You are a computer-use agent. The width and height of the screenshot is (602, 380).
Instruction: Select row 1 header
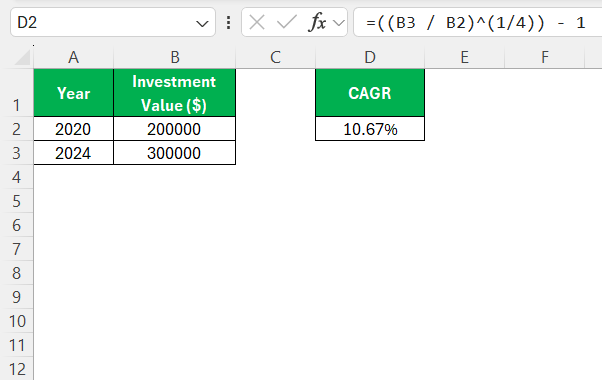coord(17,93)
